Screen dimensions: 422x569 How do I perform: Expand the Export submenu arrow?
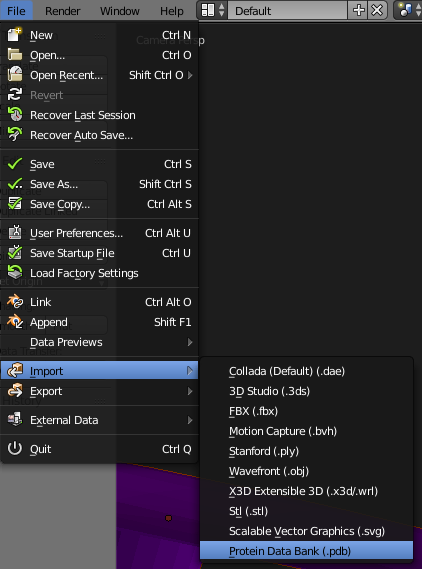[190, 391]
